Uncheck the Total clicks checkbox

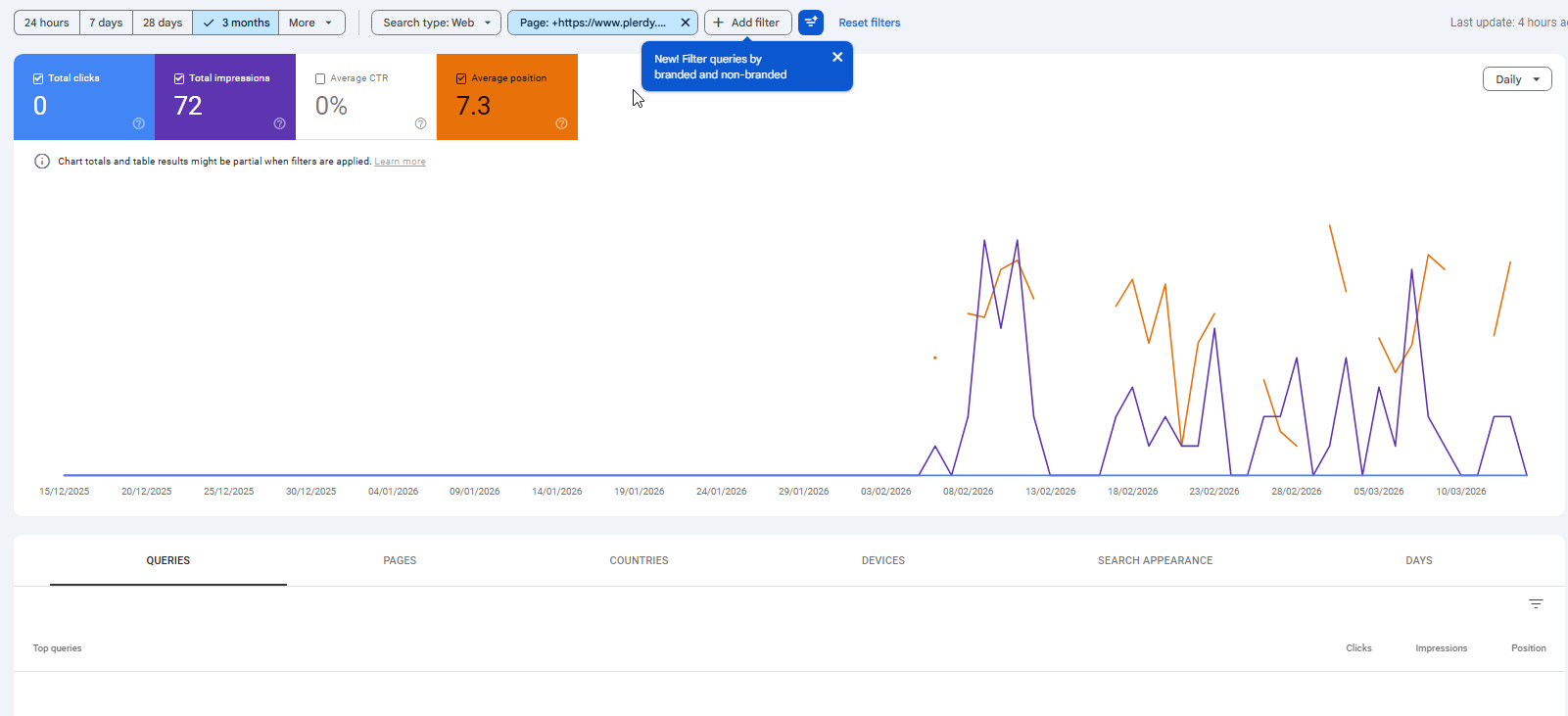38,78
